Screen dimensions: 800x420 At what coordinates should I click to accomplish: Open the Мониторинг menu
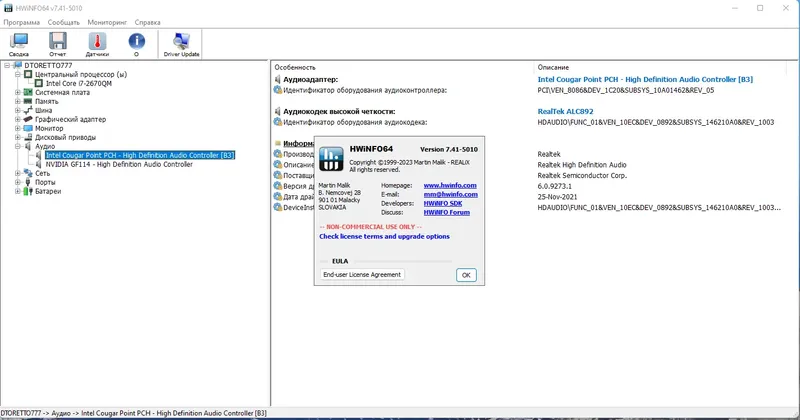click(107, 22)
